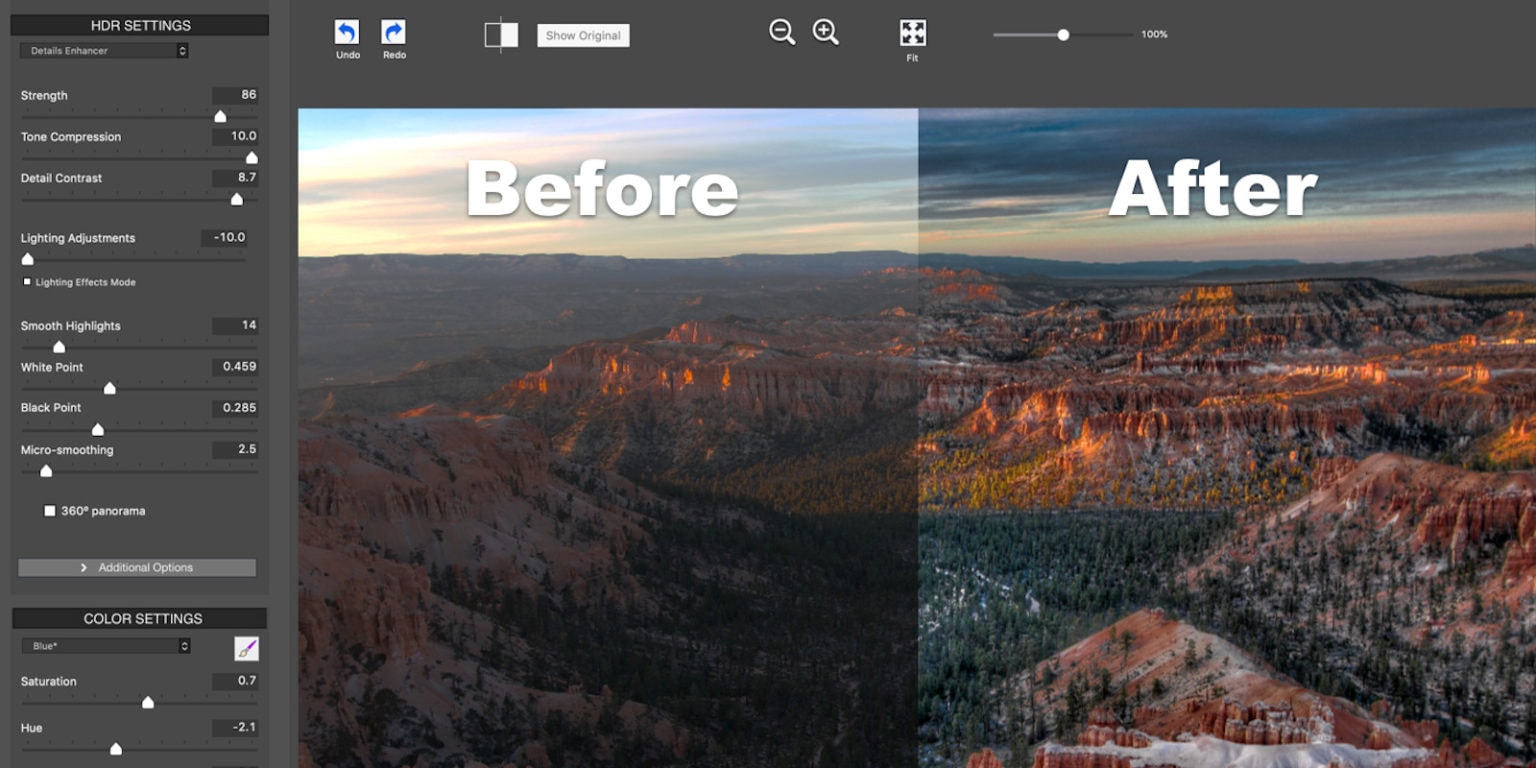Click the zoom in magnifier icon
The height and width of the screenshot is (768, 1536).
pos(825,32)
